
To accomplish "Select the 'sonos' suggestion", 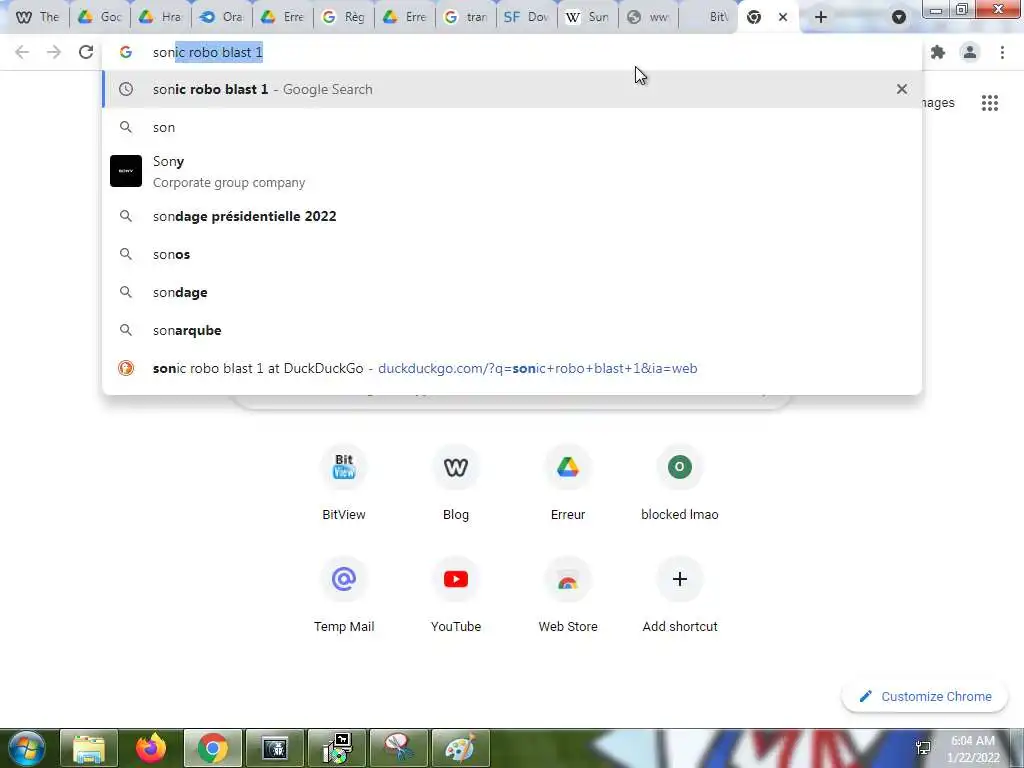I will [512, 254].
